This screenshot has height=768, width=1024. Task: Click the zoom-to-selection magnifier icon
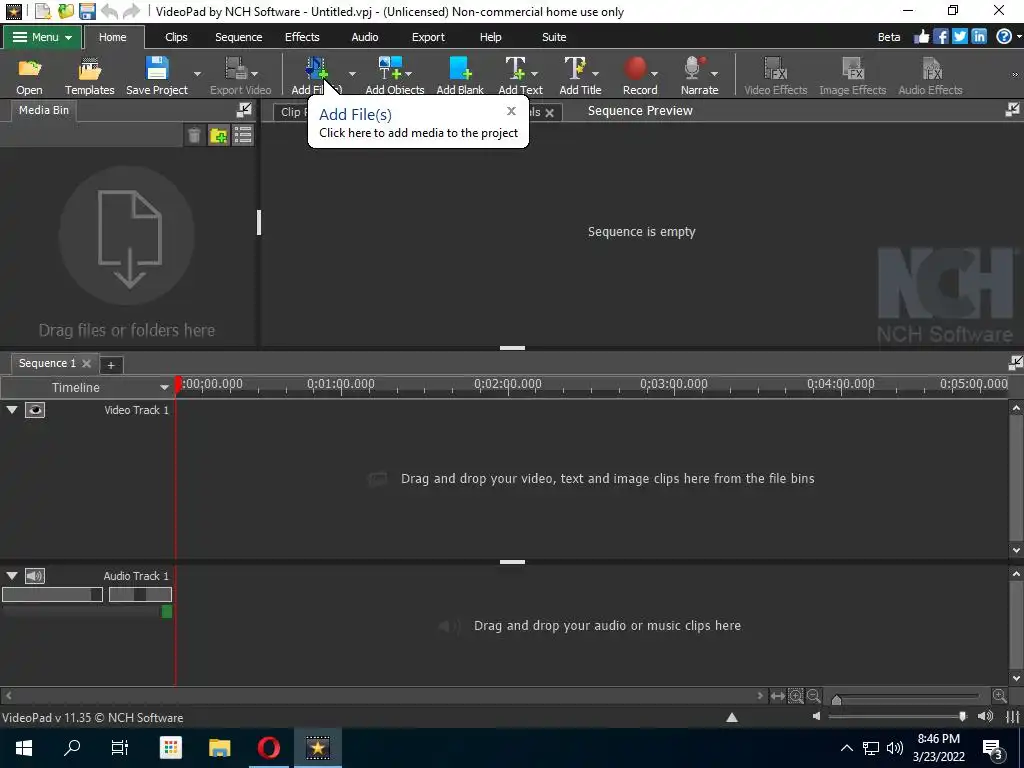(795, 696)
